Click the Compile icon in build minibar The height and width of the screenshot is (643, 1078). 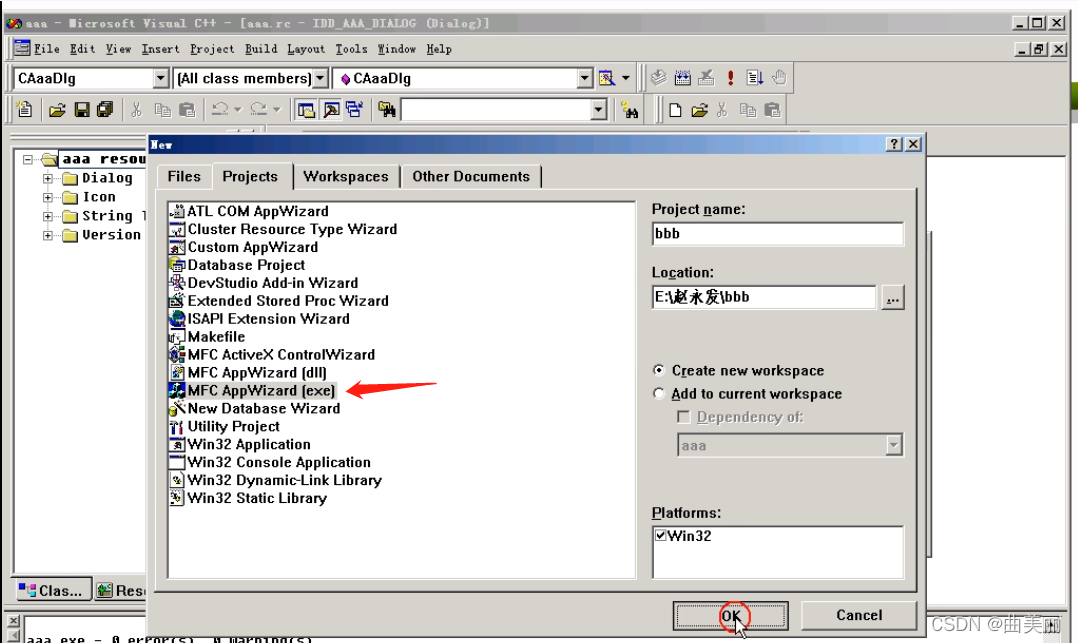click(659, 78)
